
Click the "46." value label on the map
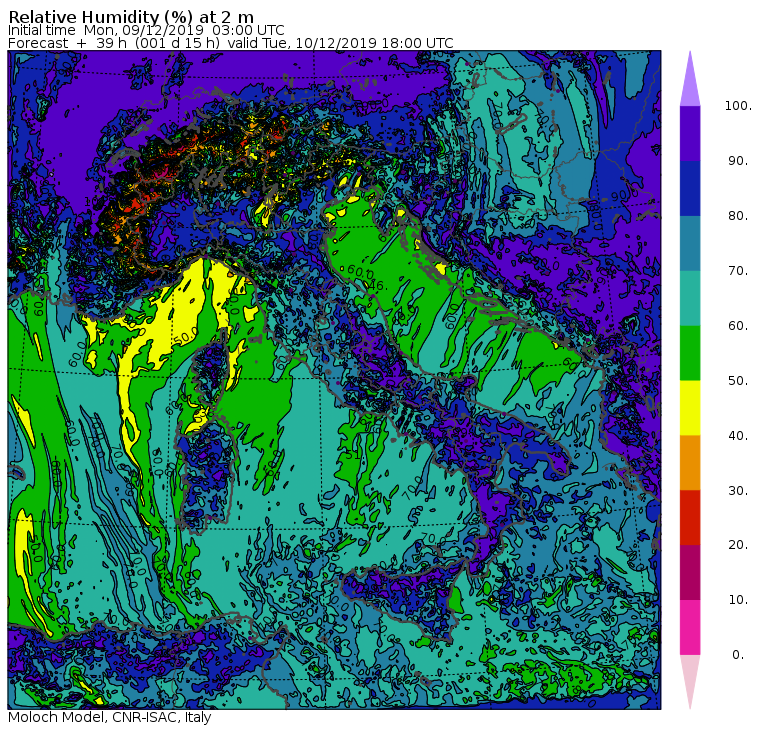[378, 286]
